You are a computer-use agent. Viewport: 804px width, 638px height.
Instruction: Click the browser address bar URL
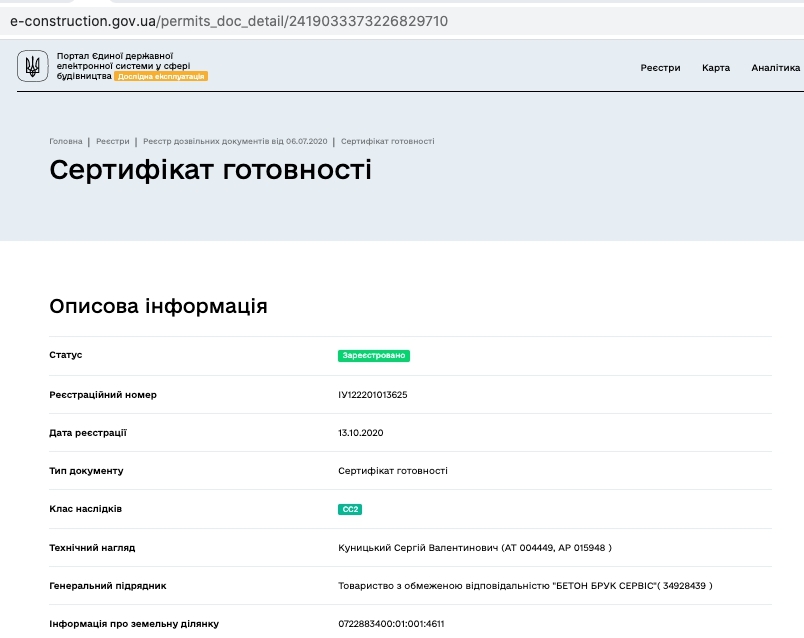pyautogui.click(x=229, y=21)
